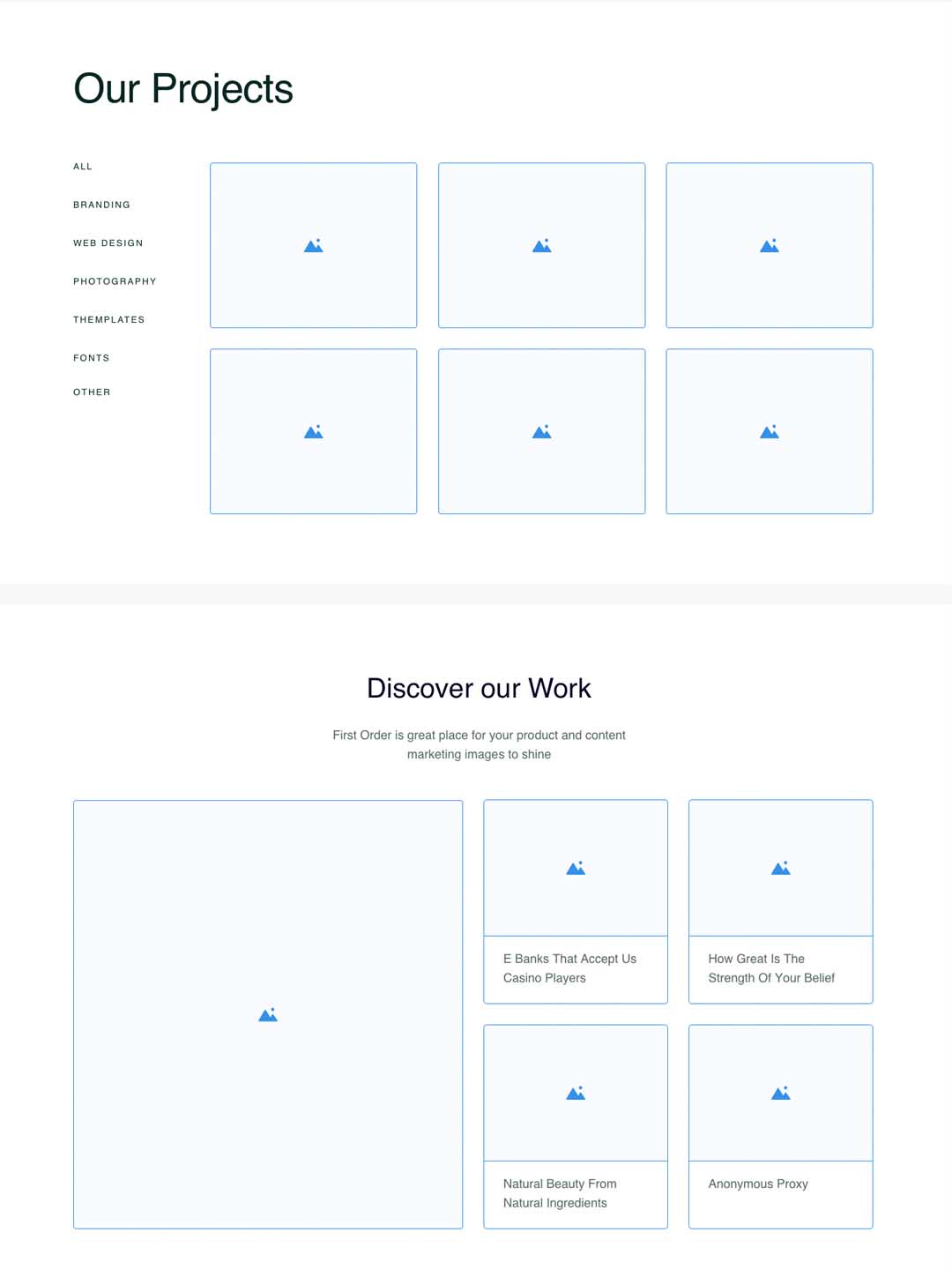
Task: Filter projects by OTHER
Action: (x=92, y=392)
